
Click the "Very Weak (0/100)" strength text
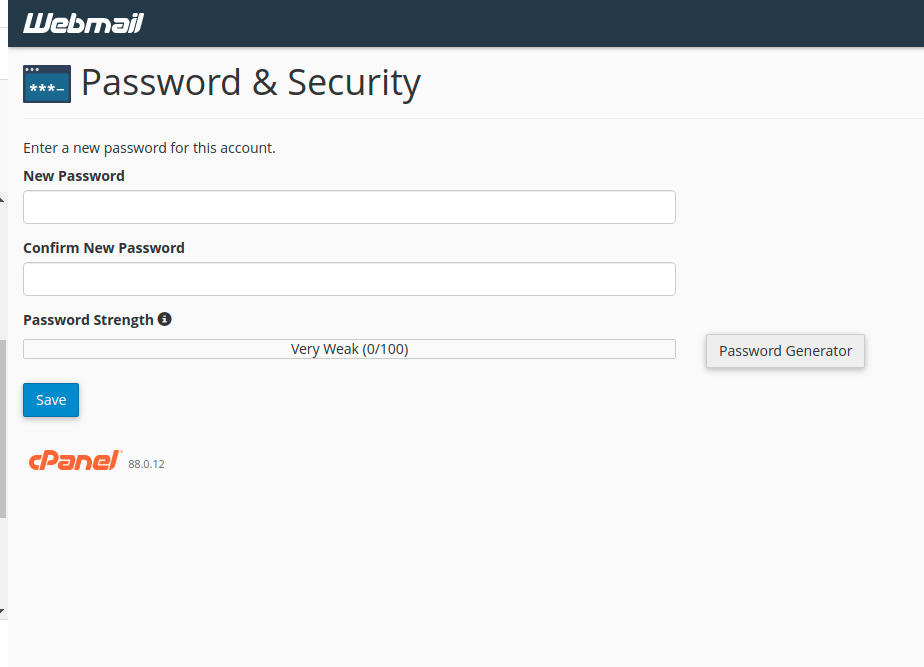tap(349, 349)
